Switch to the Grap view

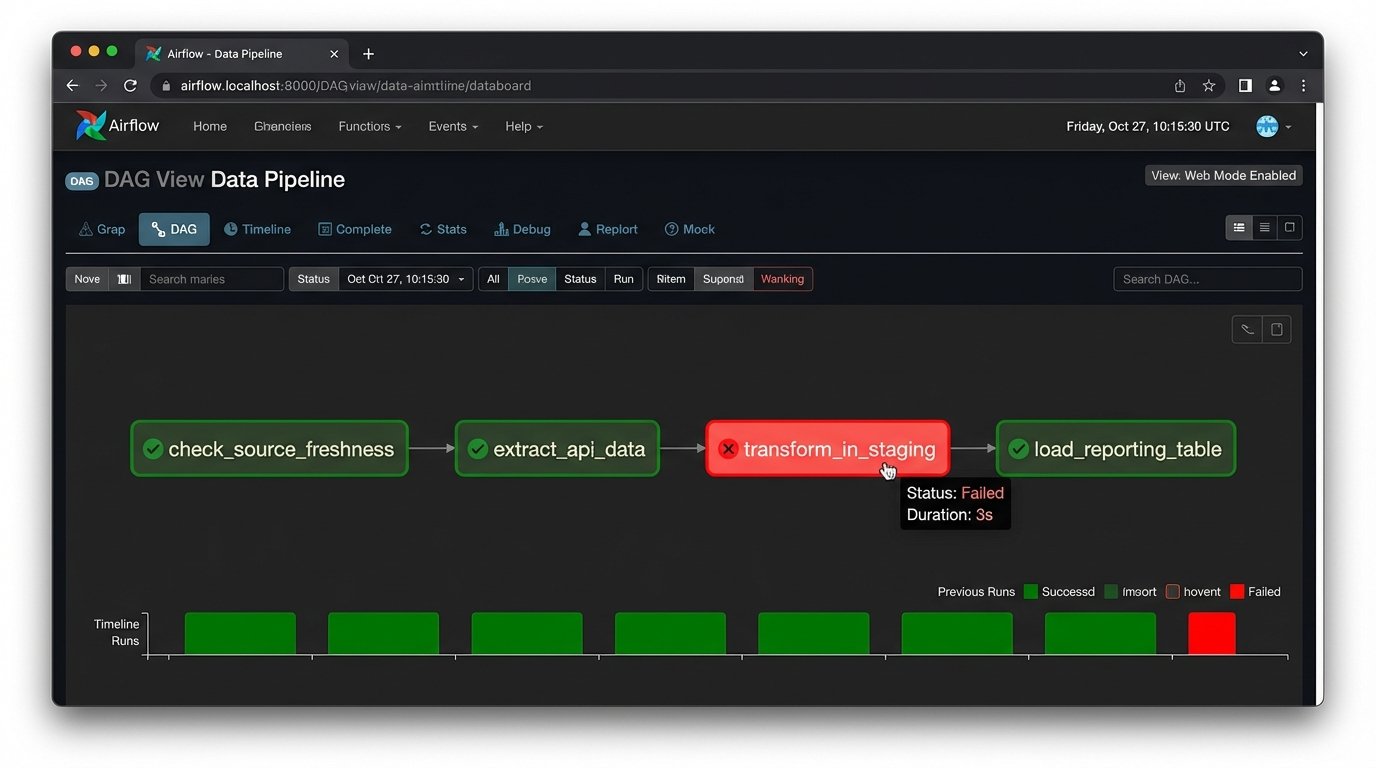click(x=101, y=229)
